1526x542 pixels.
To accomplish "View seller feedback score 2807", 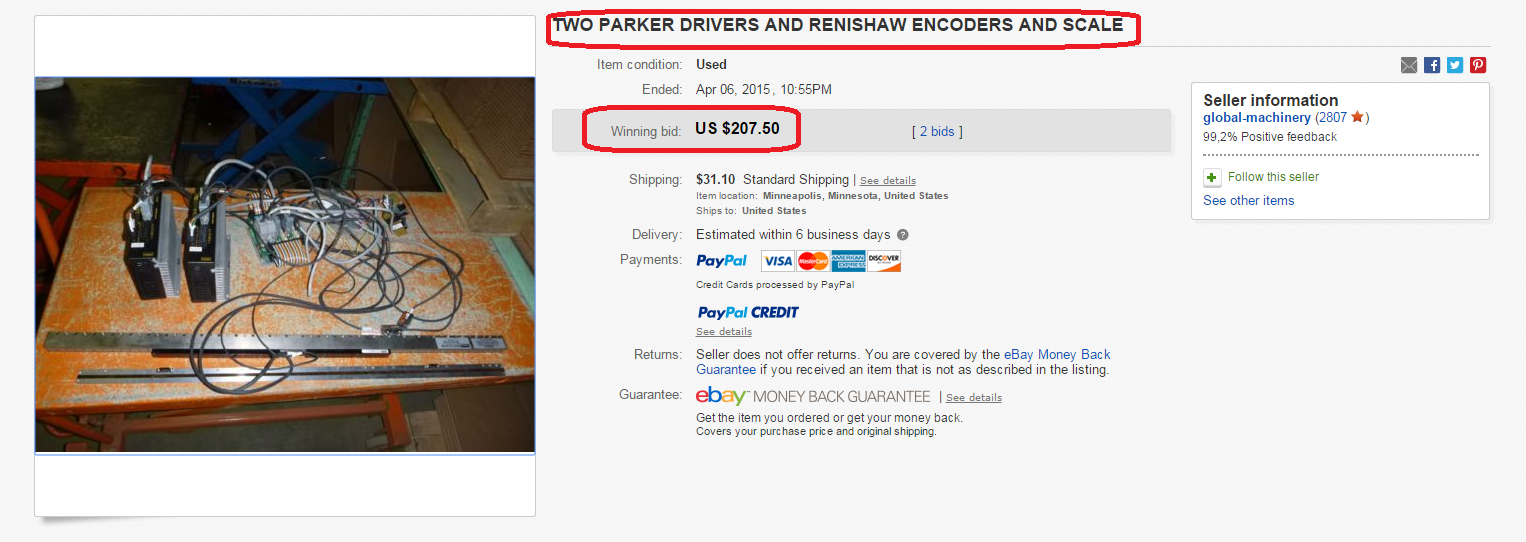I will [x=1332, y=118].
